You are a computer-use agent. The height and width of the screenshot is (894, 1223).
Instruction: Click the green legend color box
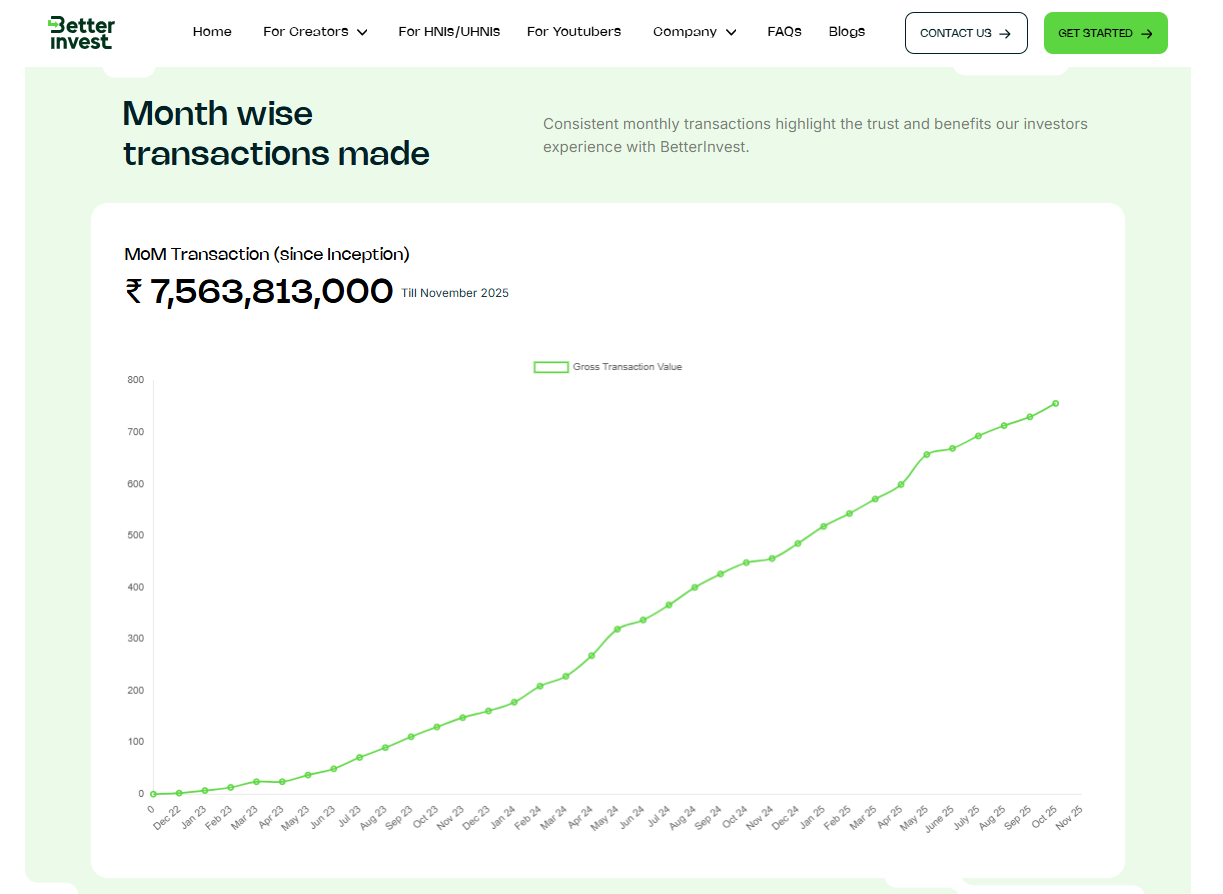(551, 367)
